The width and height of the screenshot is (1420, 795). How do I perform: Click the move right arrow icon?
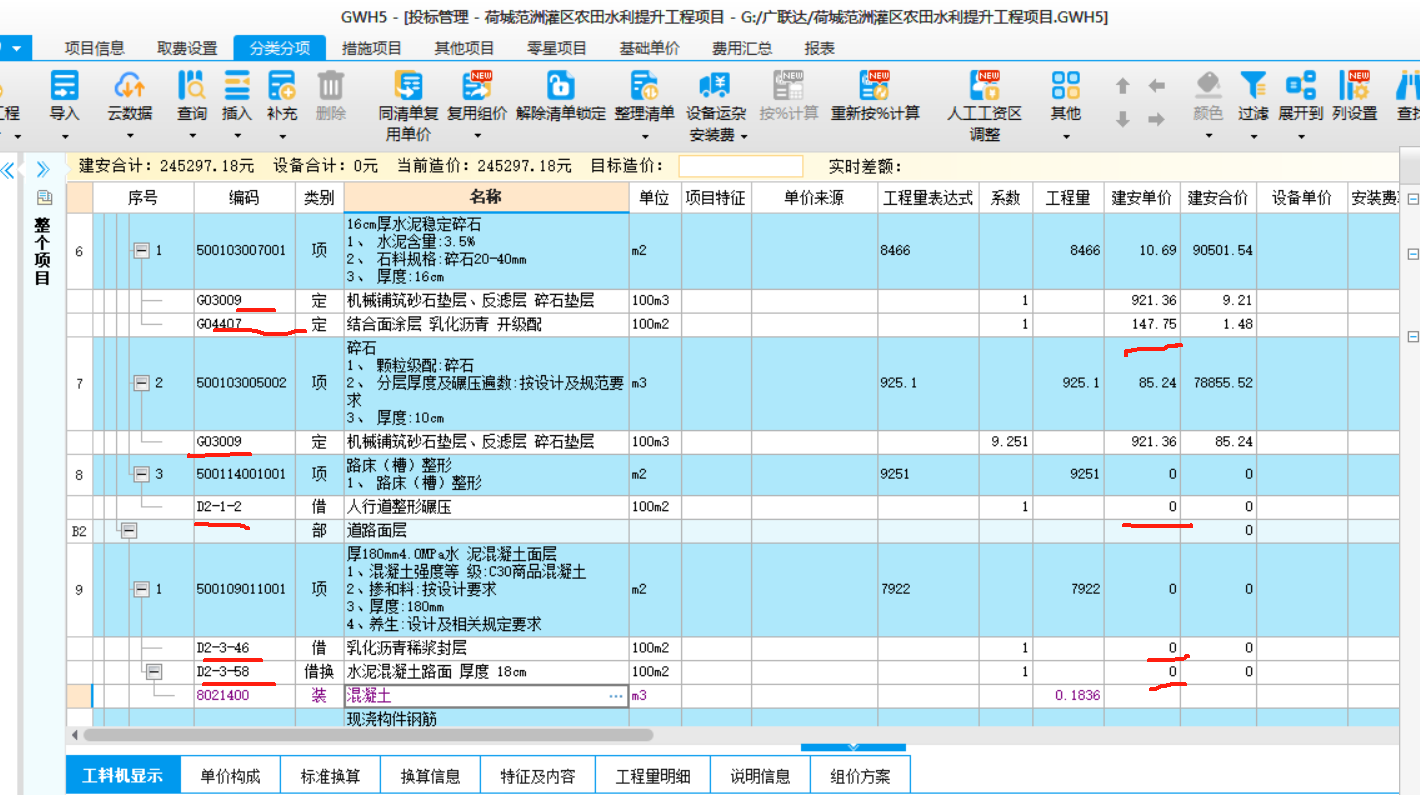1156,119
